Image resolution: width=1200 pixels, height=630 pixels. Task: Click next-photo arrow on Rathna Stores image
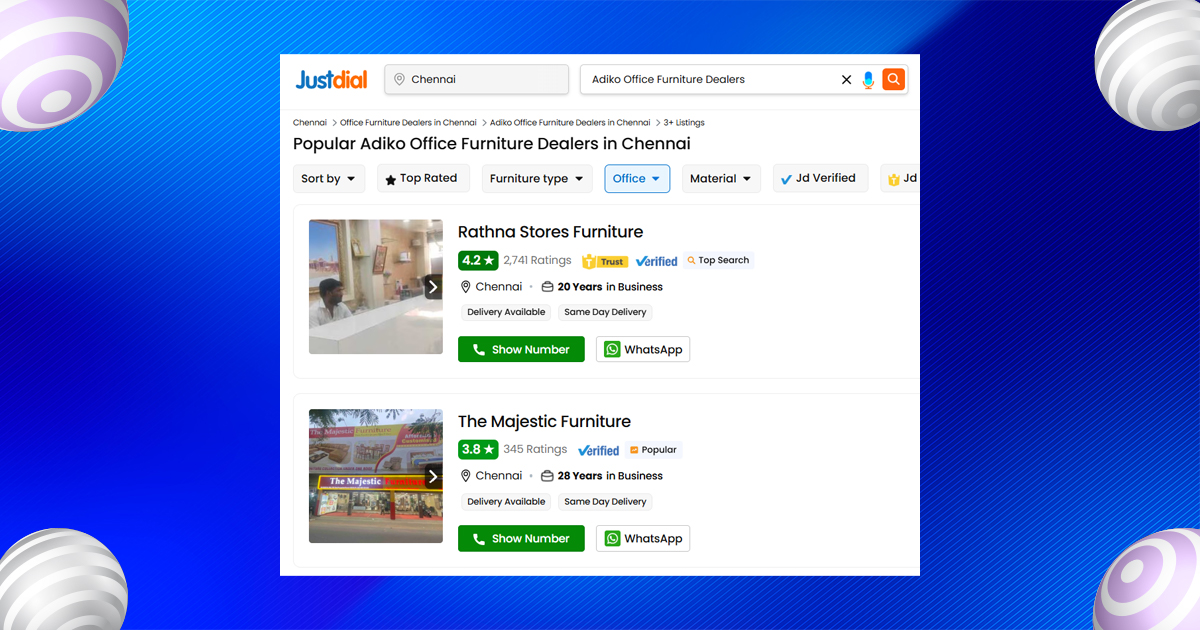[433, 287]
